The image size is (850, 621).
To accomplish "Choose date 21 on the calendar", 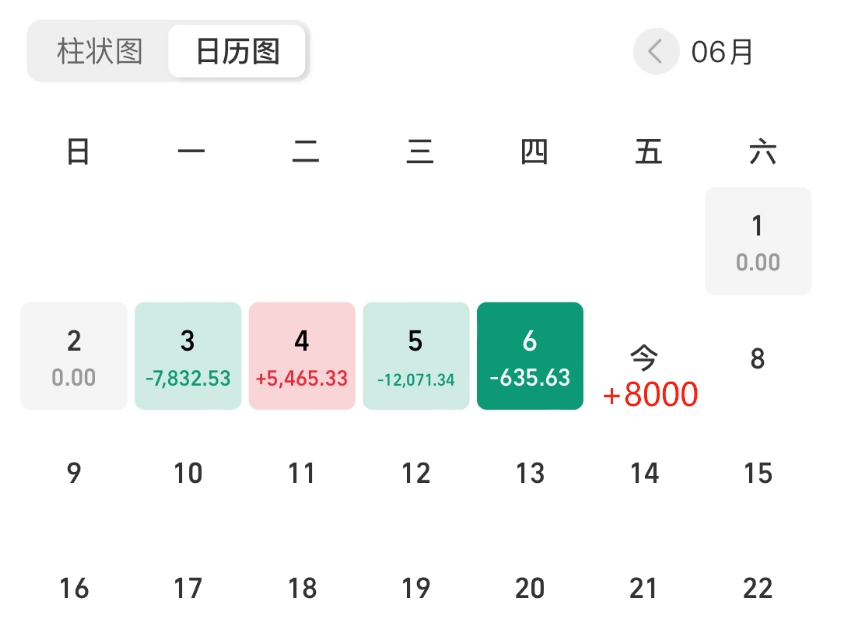I will 644,588.
